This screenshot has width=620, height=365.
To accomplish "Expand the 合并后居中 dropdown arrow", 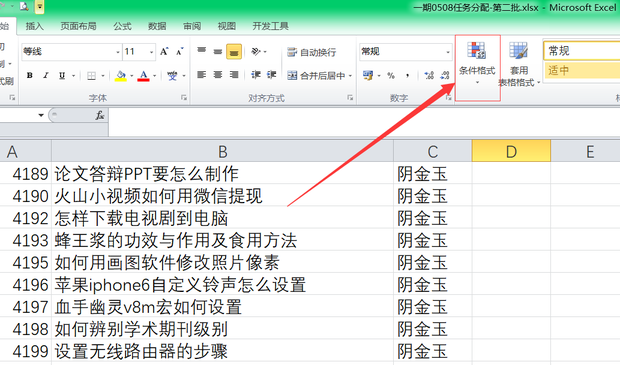I will click(x=350, y=75).
